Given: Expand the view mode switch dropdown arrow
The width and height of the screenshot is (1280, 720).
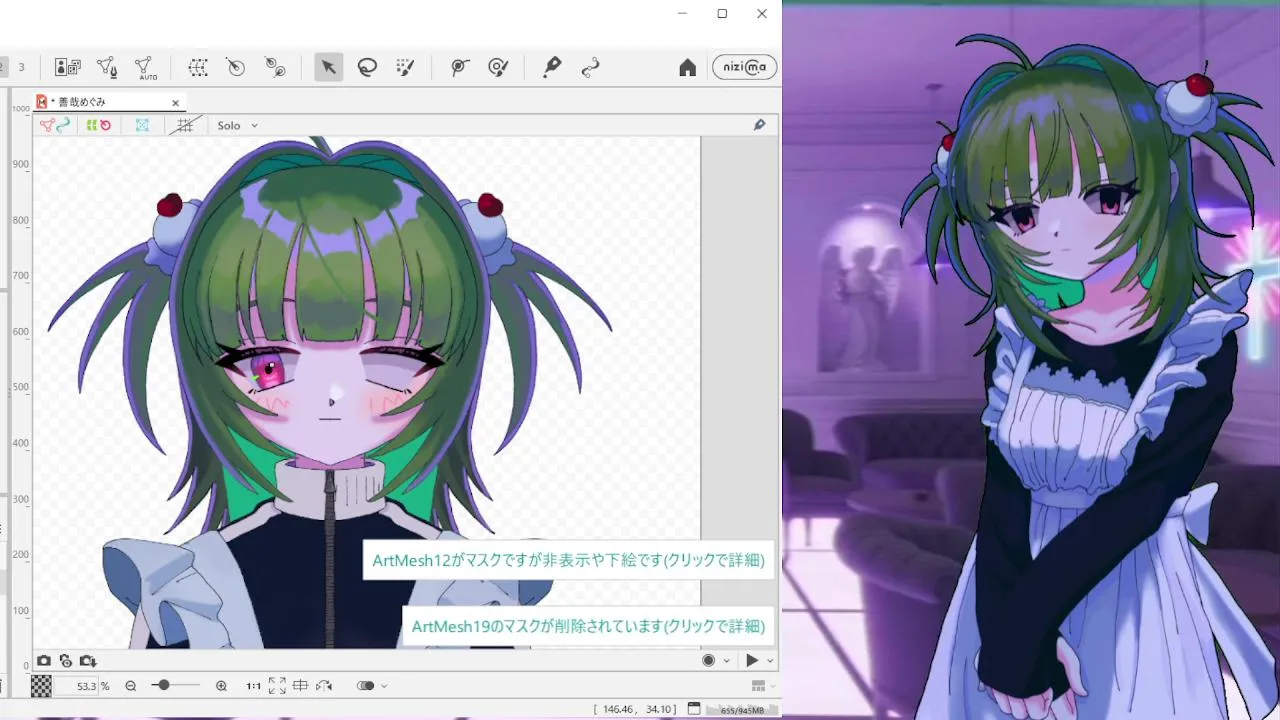Looking at the screenshot, I should (384, 686).
